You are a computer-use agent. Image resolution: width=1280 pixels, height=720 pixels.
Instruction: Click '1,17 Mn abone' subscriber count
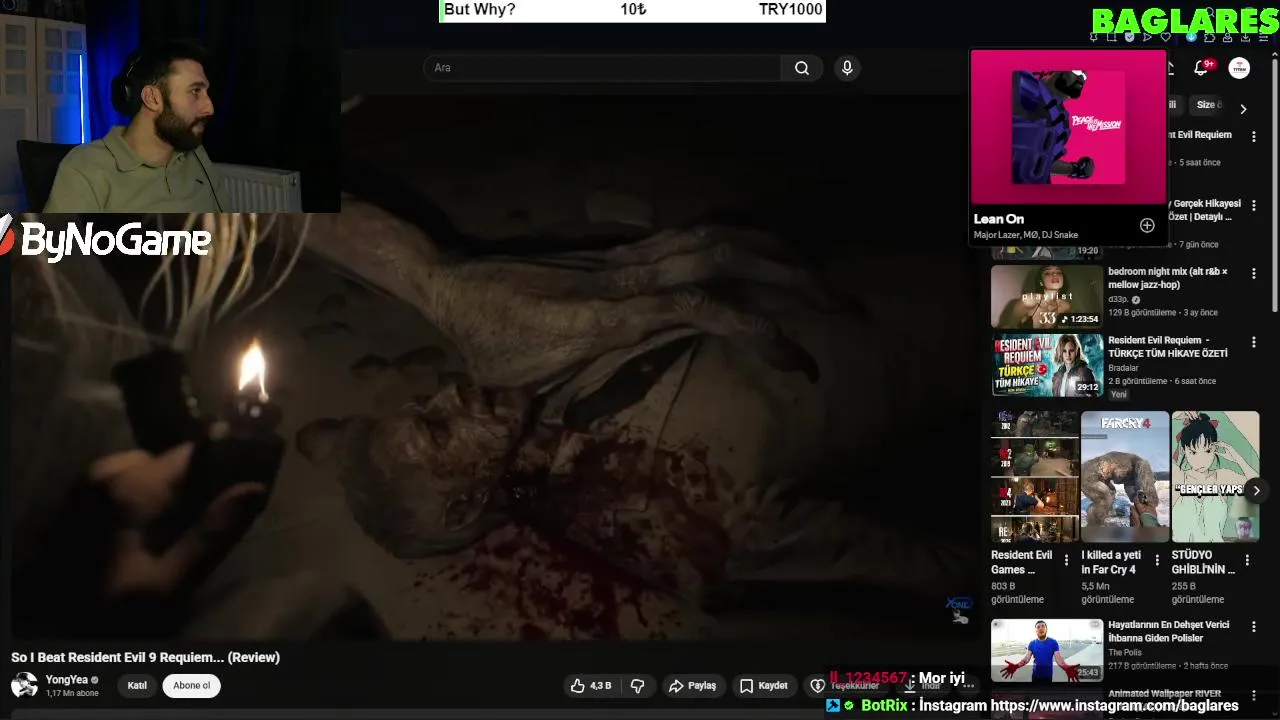click(72, 693)
